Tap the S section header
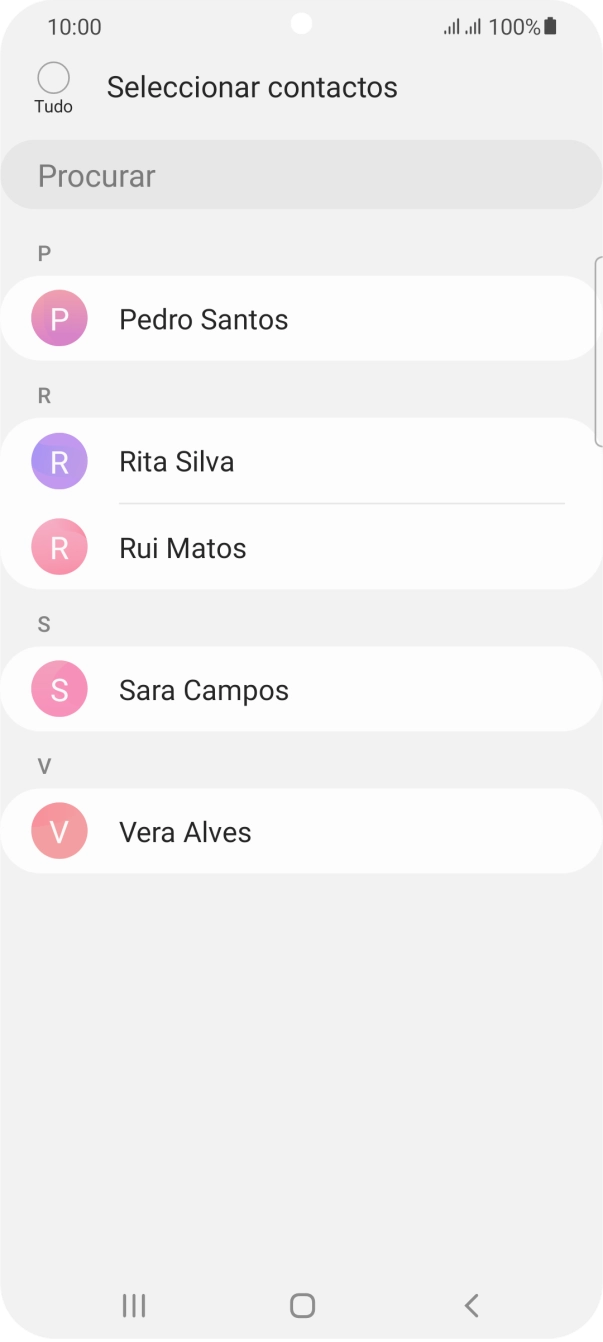Screen dimensions: 603x1342 pos(43,624)
